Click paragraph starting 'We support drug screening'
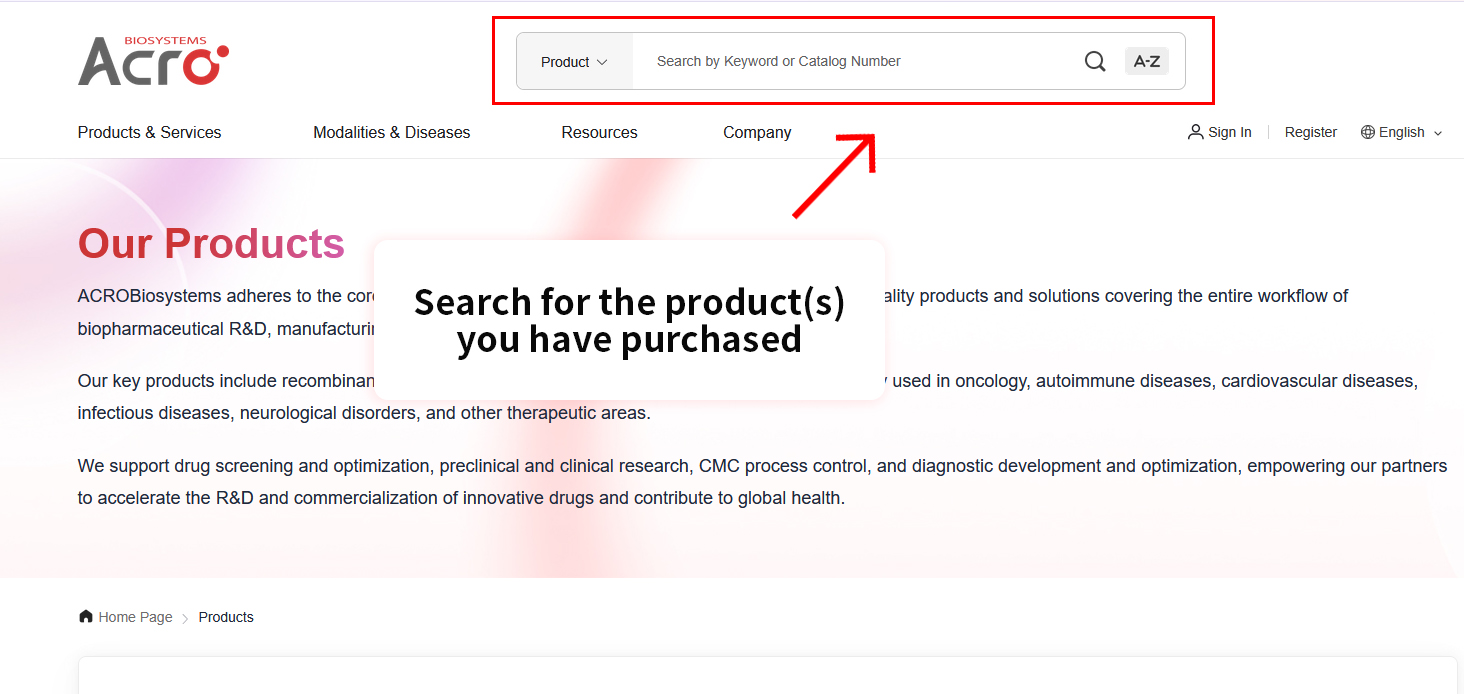The image size is (1464, 694). (x=762, y=482)
